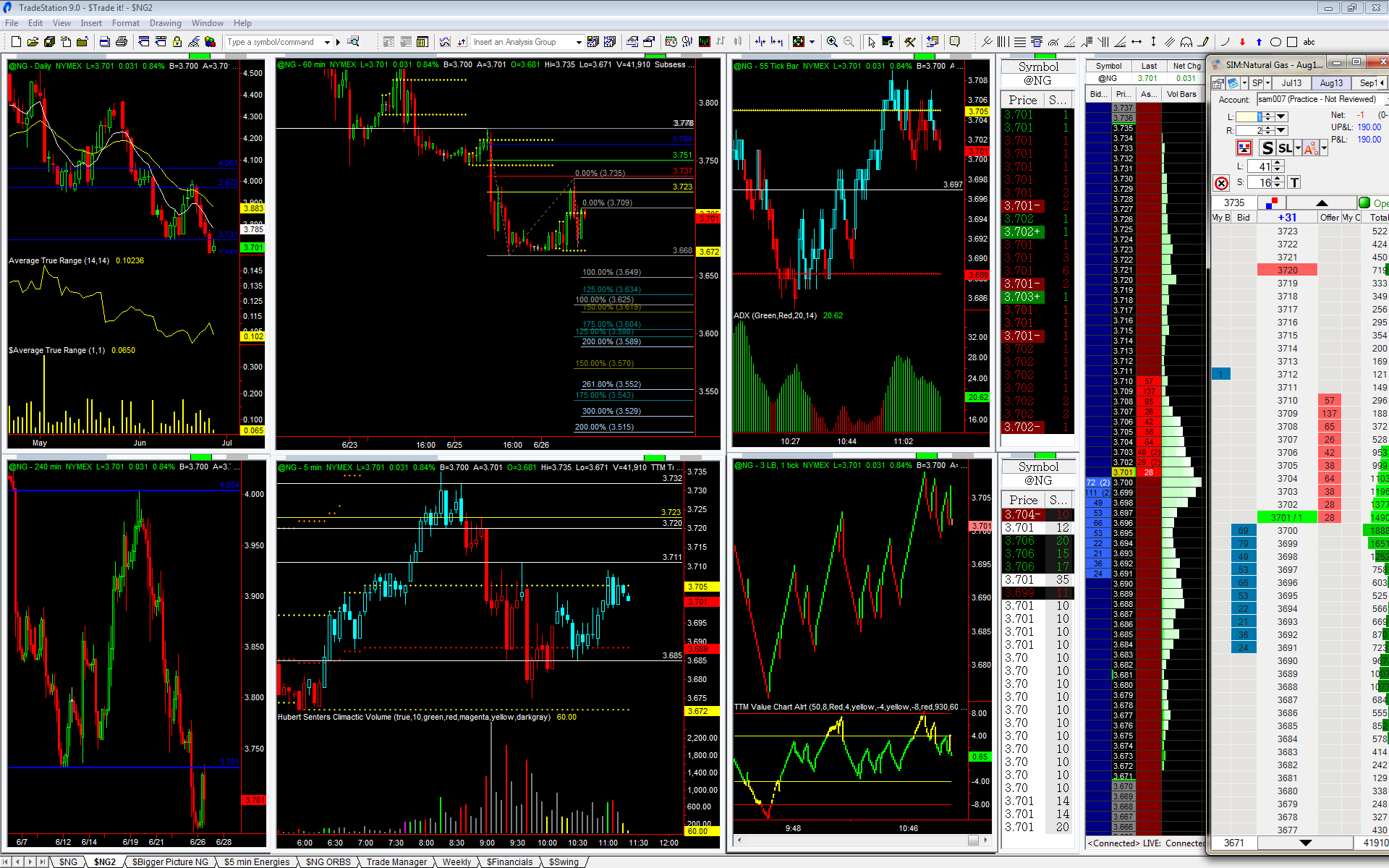Click the SP button in Matrix toolbar
The image size is (1389, 868).
1257,83
